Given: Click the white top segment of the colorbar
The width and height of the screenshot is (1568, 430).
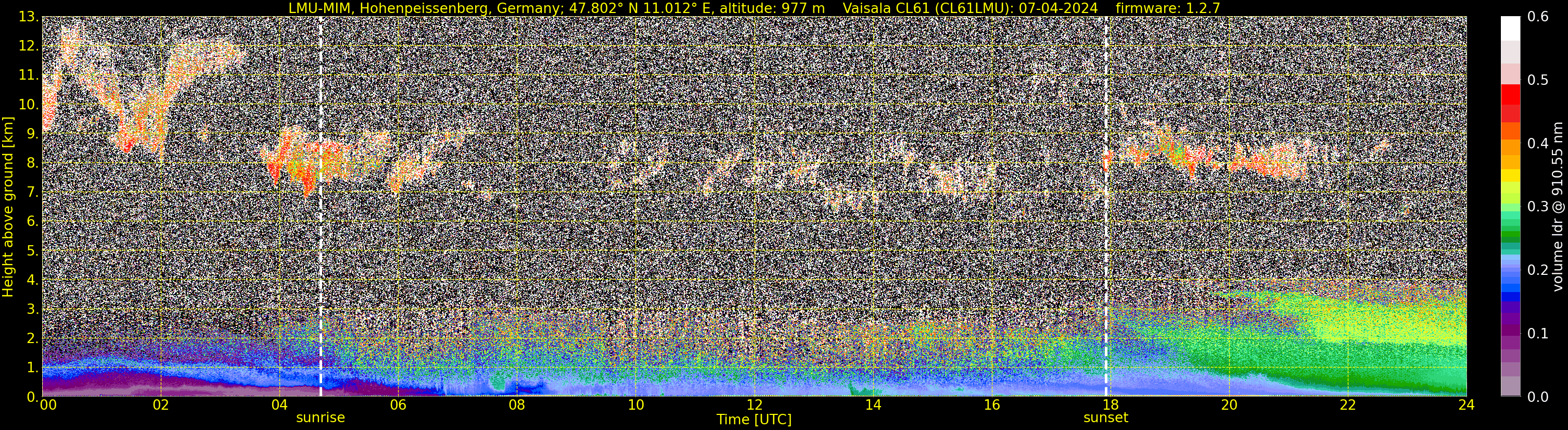Looking at the screenshot, I should (1510, 29).
